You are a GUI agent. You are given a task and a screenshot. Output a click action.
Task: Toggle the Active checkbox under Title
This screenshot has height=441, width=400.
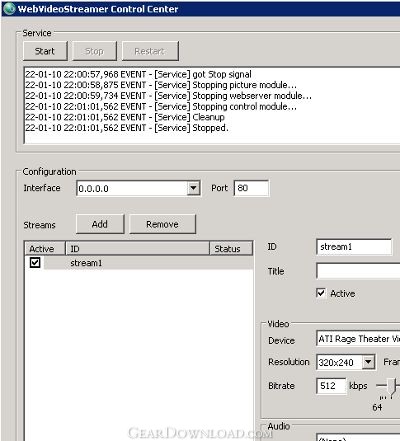click(x=321, y=293)
